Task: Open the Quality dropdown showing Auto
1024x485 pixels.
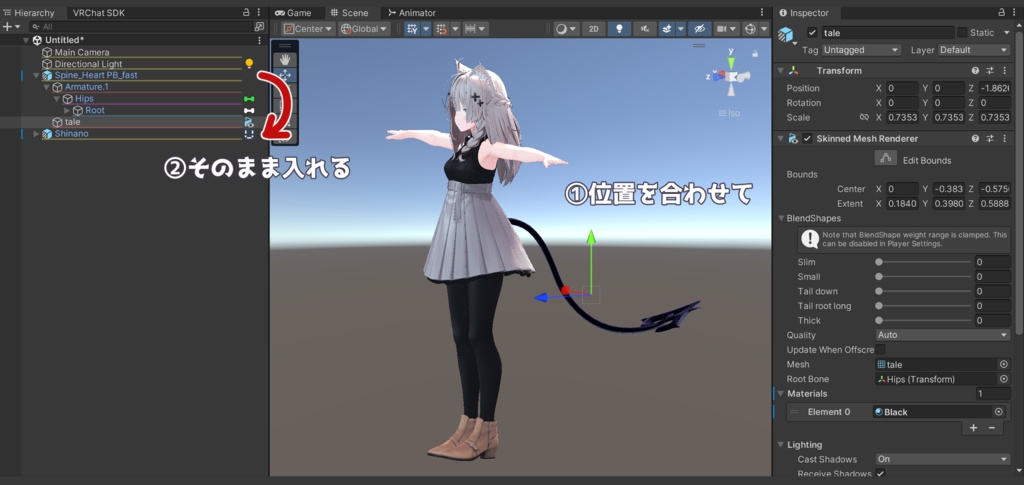Action: [943, 335]
